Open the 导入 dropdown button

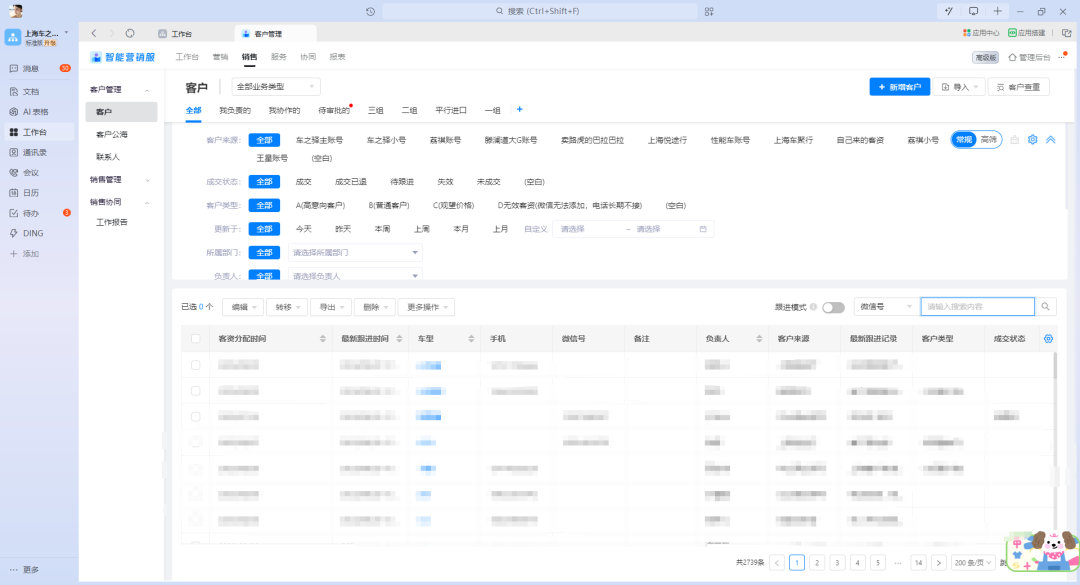[x=959, y=87]
